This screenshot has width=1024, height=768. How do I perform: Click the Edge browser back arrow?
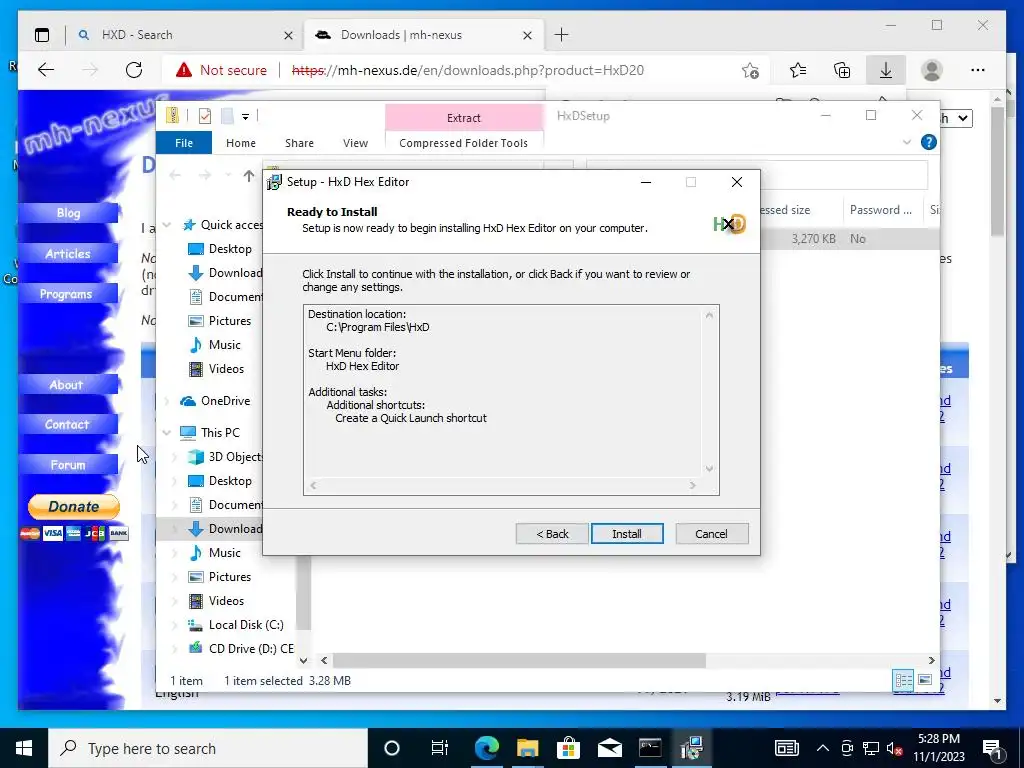click(46, 70)
